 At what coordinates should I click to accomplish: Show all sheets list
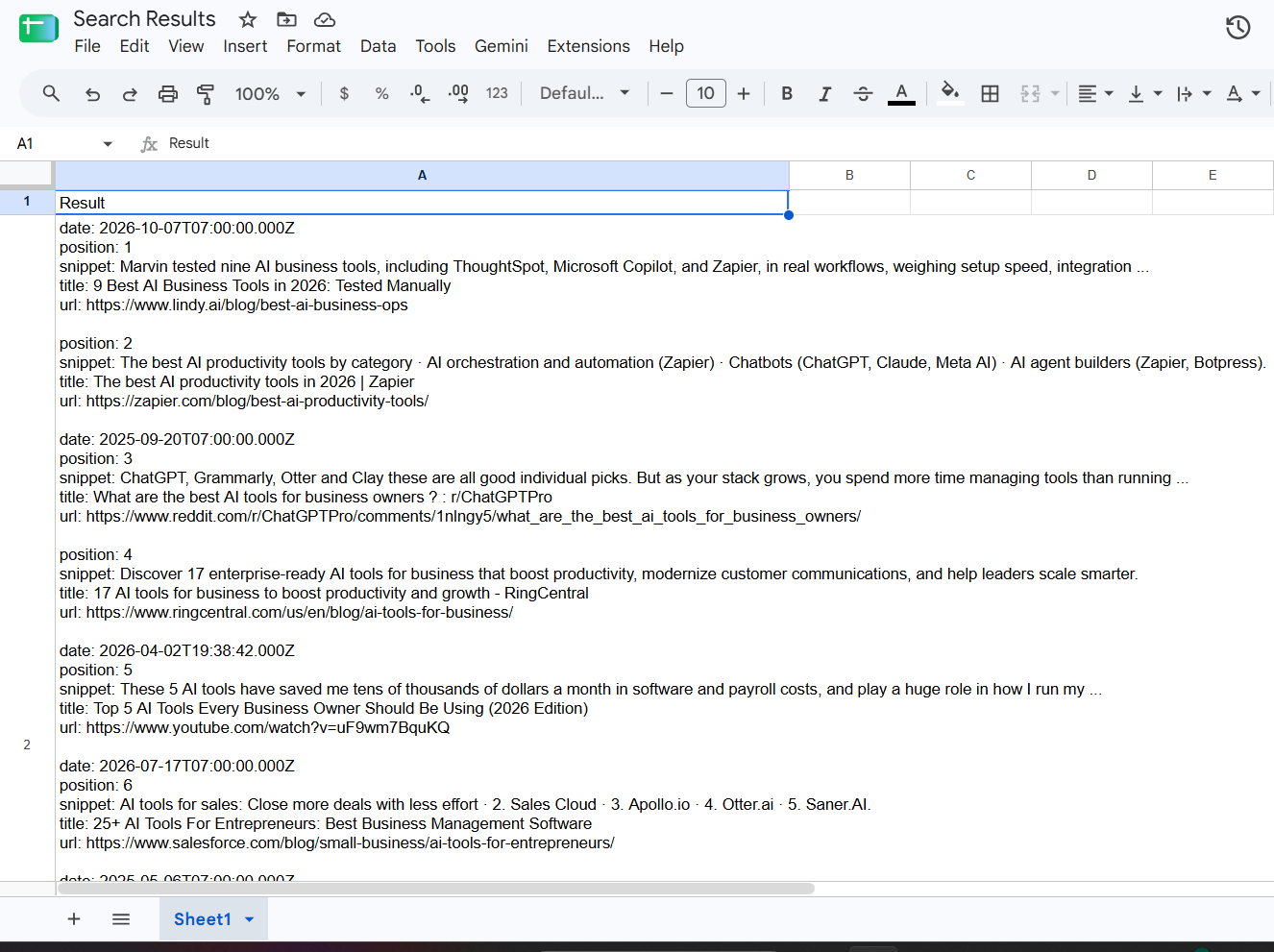click(x=121, y=919)
